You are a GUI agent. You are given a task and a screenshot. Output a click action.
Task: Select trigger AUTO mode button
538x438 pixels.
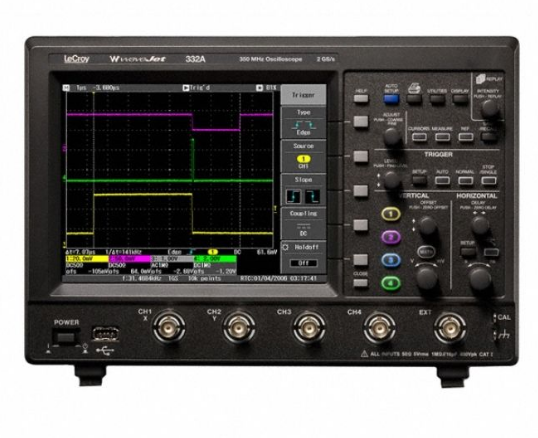442,180
